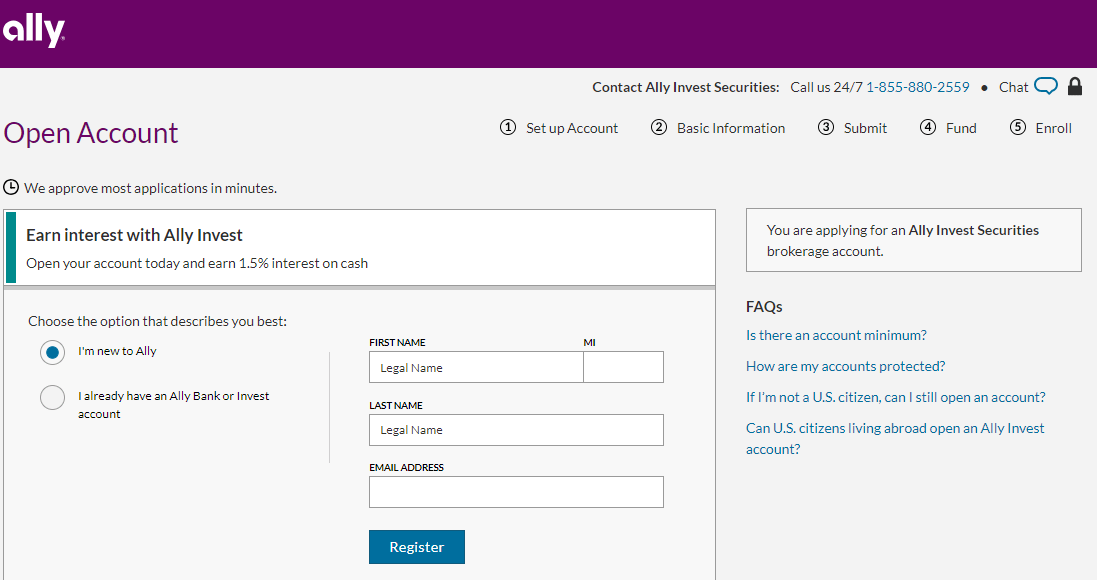This screenshot has width=1097, height=580.
Task: Click "Earn interest with Ally Invest" banner heading
Action: pyautogui.click(x=134, y=235)
